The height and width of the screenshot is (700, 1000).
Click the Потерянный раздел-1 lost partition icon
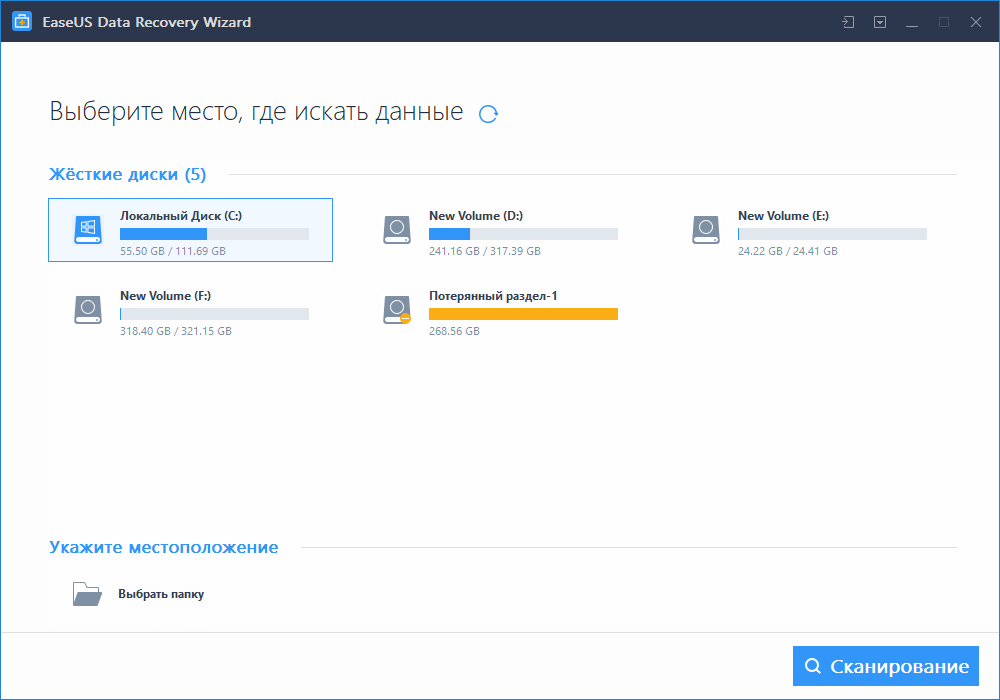(x=397, y=310)
